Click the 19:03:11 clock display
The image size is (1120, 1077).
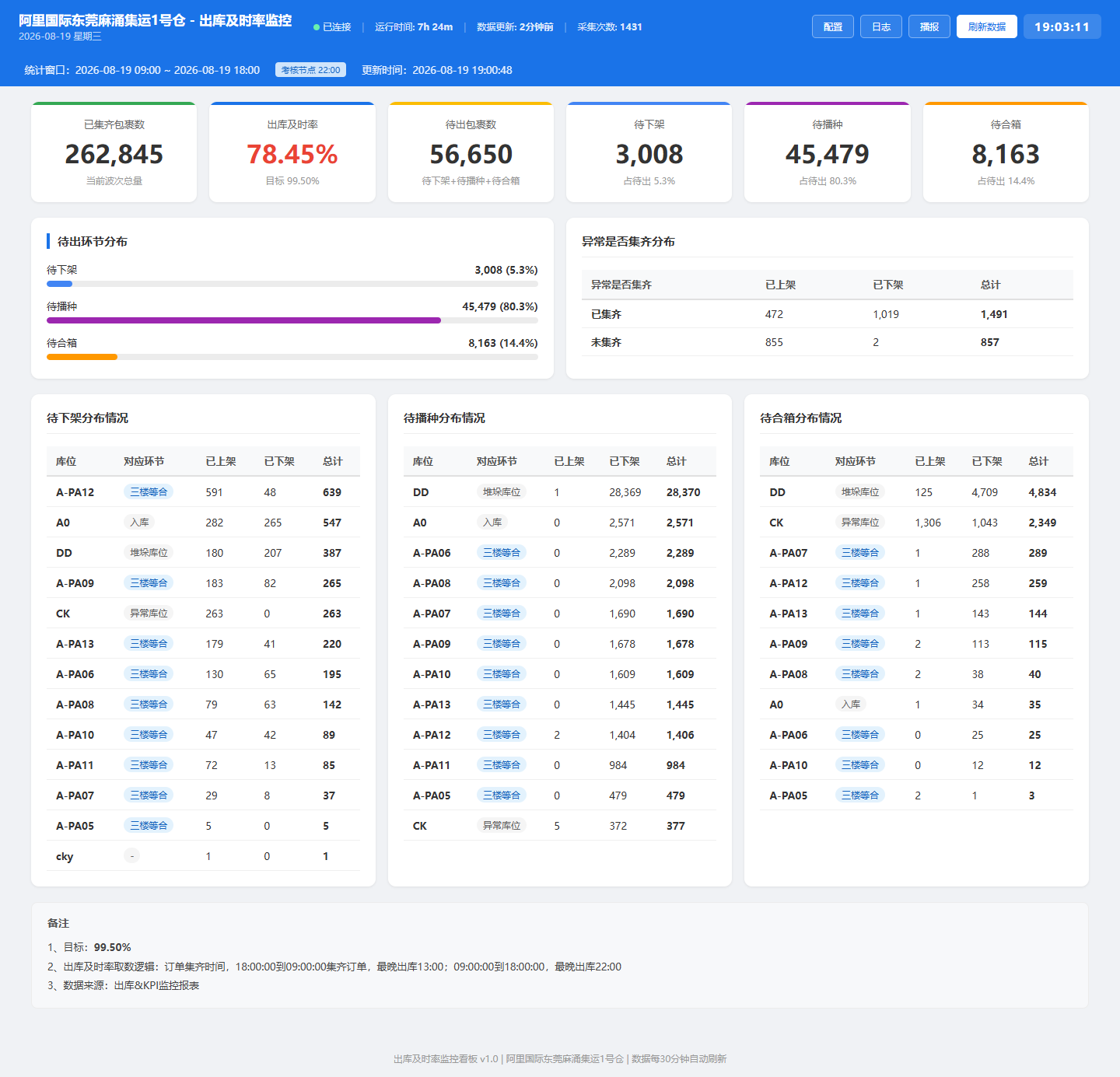pyautogui.click(x=1062, y=26)
